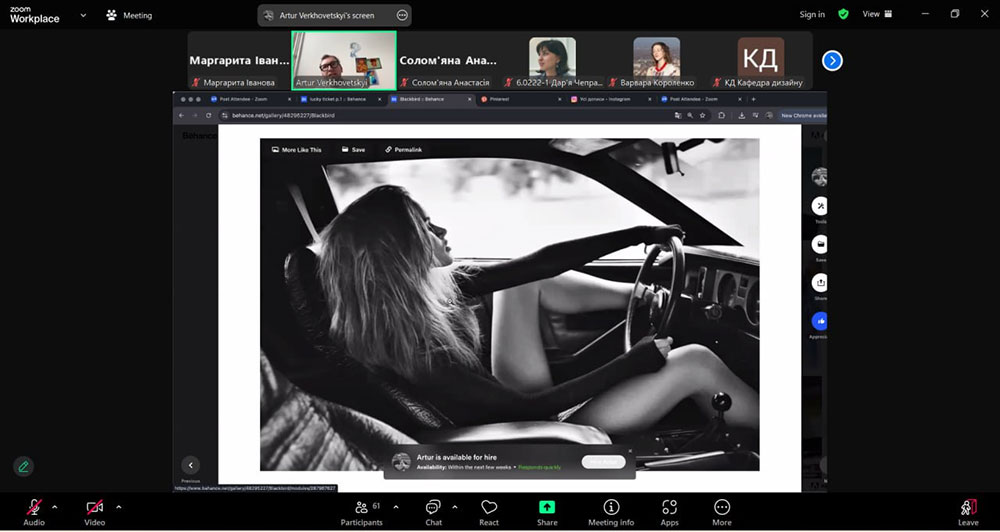Bookmark page with star icon

(702, 115)
